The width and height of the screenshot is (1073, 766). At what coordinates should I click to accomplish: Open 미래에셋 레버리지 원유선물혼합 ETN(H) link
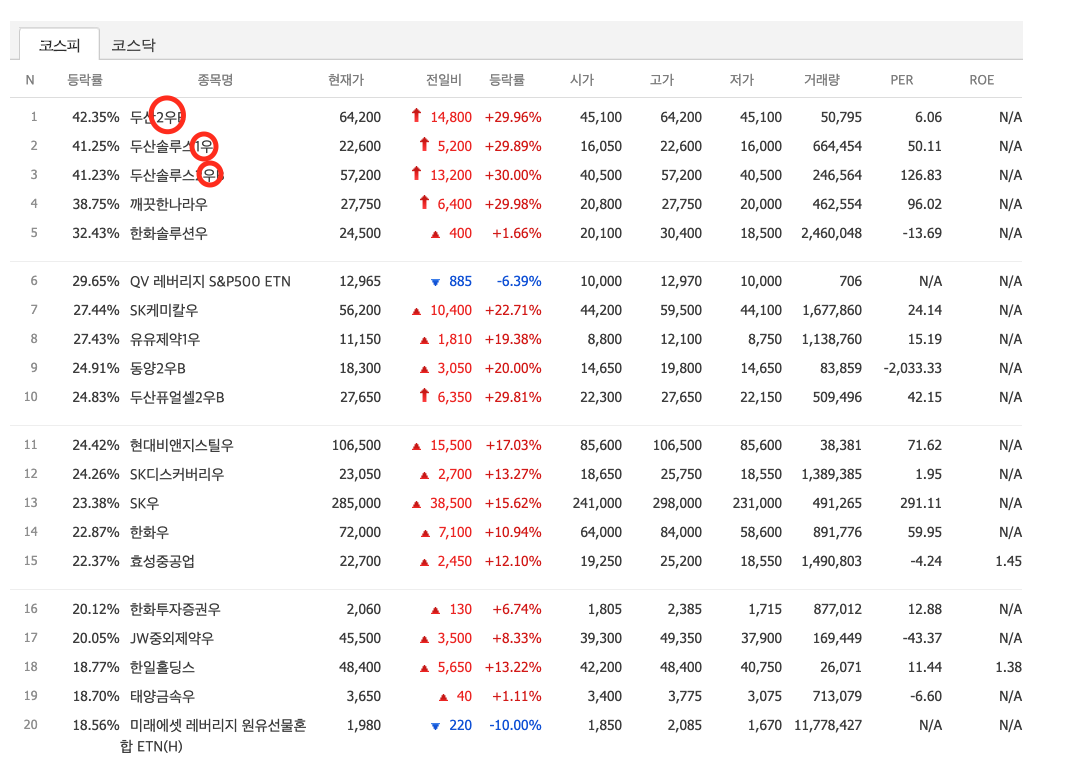coord(213,735)
